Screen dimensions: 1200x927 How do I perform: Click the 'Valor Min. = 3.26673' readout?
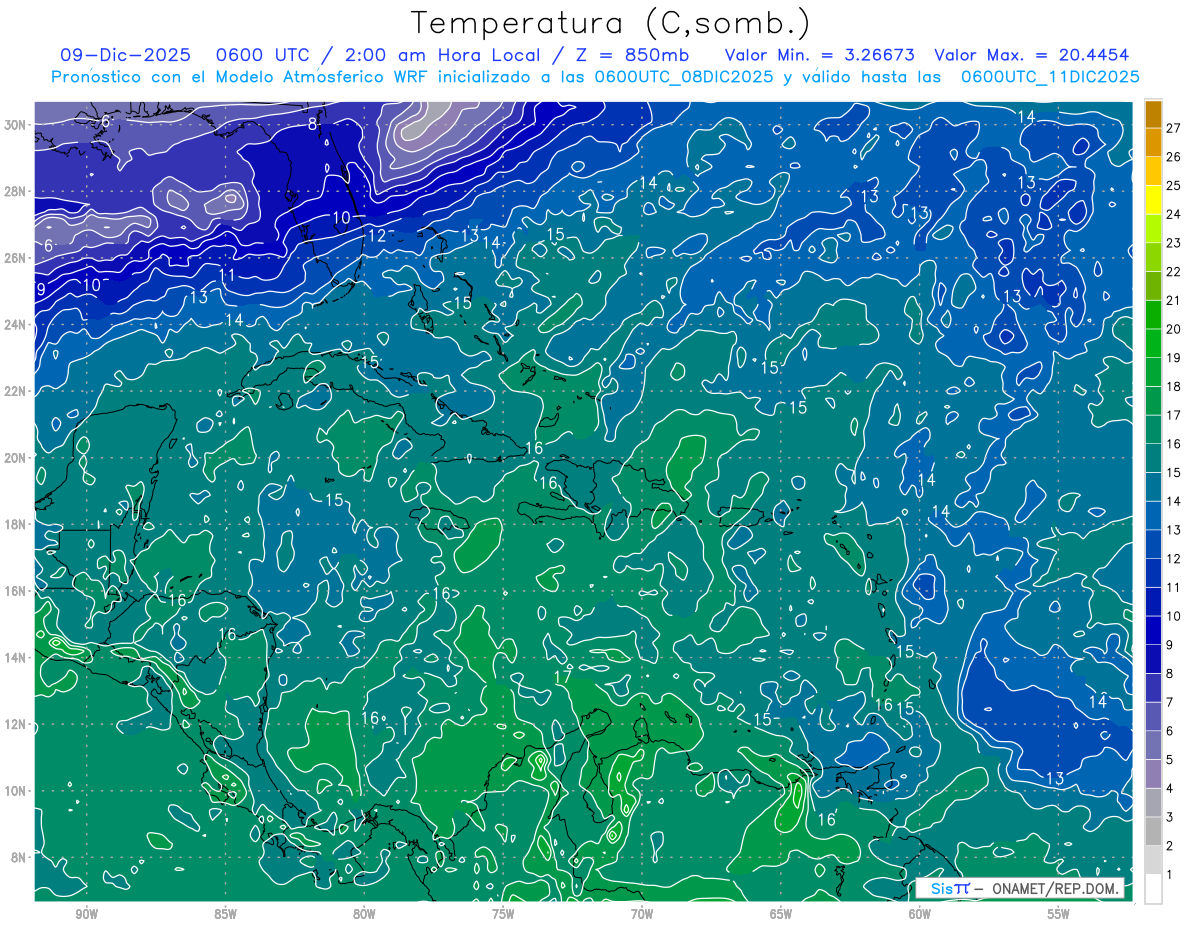[x=818, y=55]
